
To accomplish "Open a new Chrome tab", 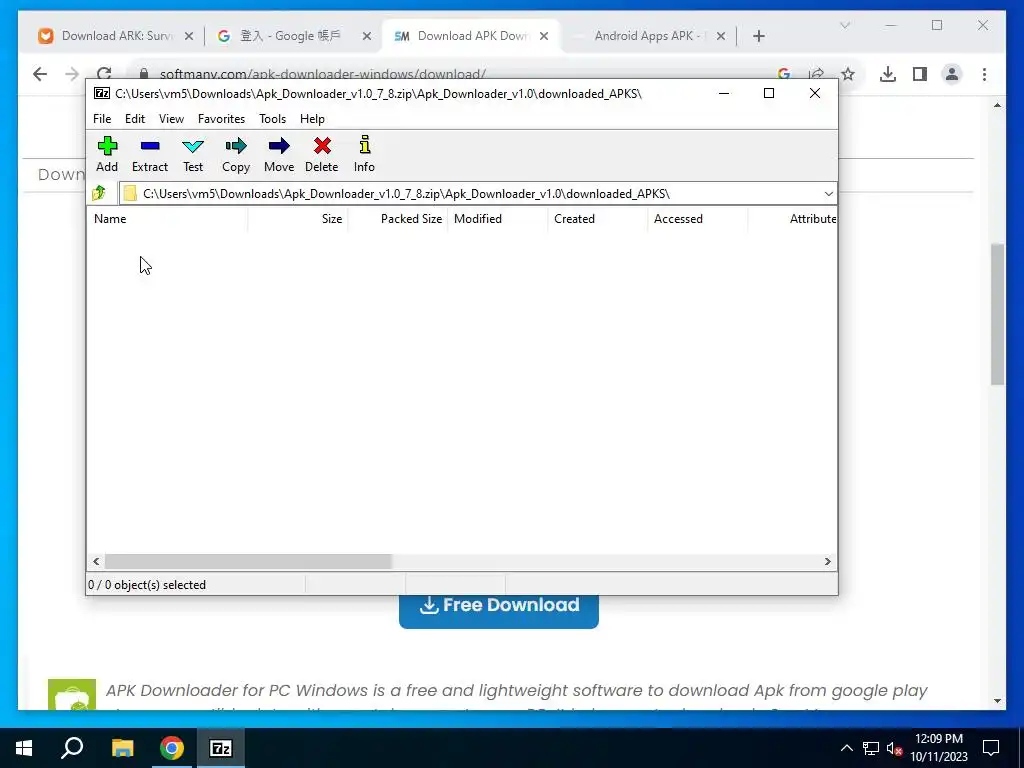I will point(759,36).
